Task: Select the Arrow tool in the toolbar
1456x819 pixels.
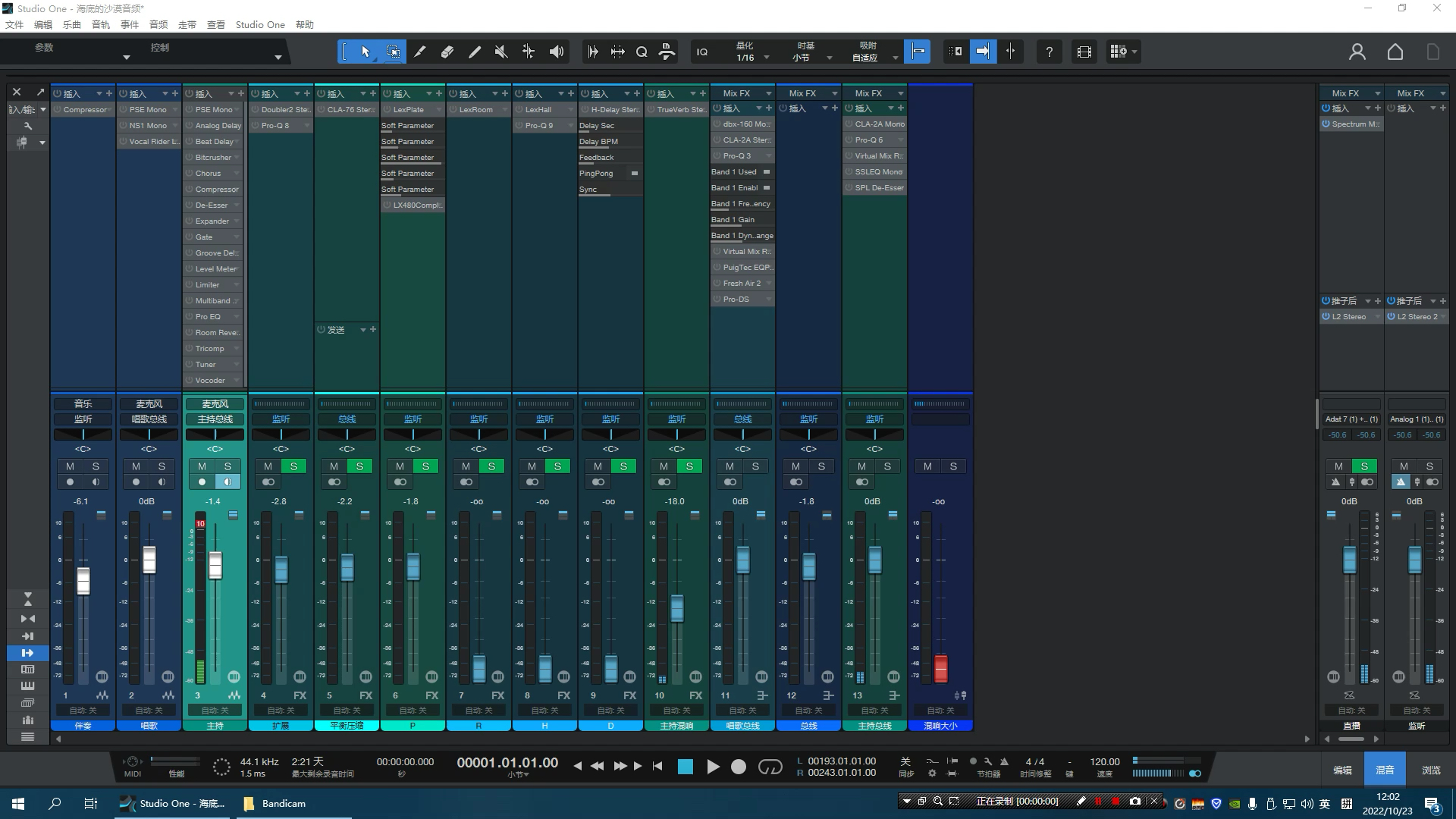Action: click(x=365, y=52)
